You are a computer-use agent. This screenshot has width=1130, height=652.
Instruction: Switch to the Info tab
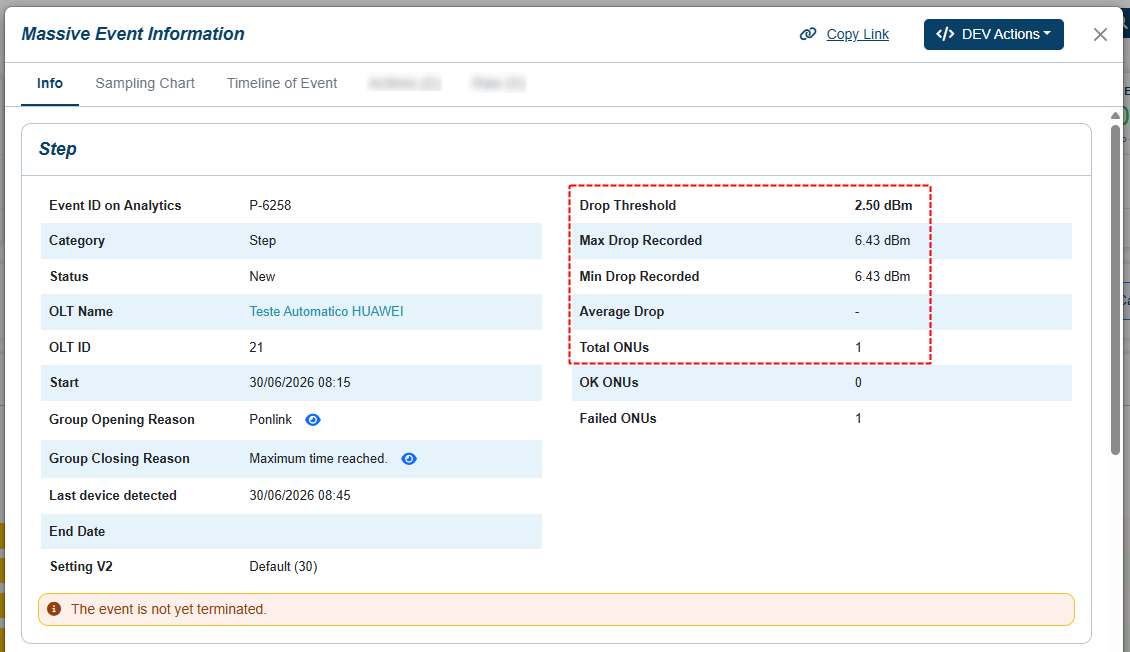(x=50, y=84)
